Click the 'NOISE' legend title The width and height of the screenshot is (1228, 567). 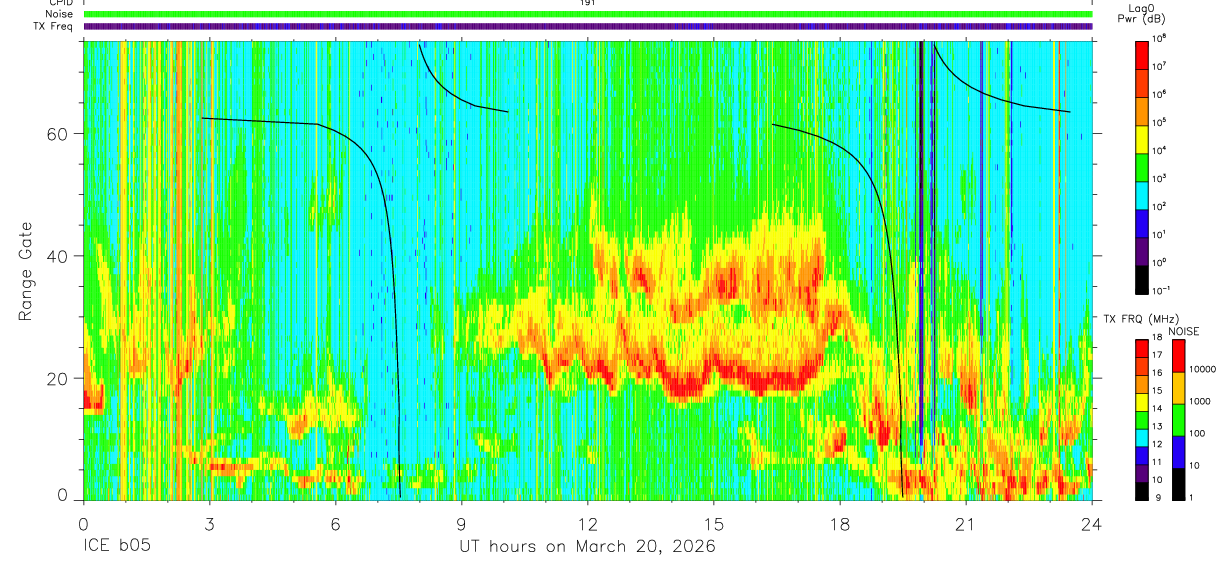pyautogui.click(x=1183, y=331)
